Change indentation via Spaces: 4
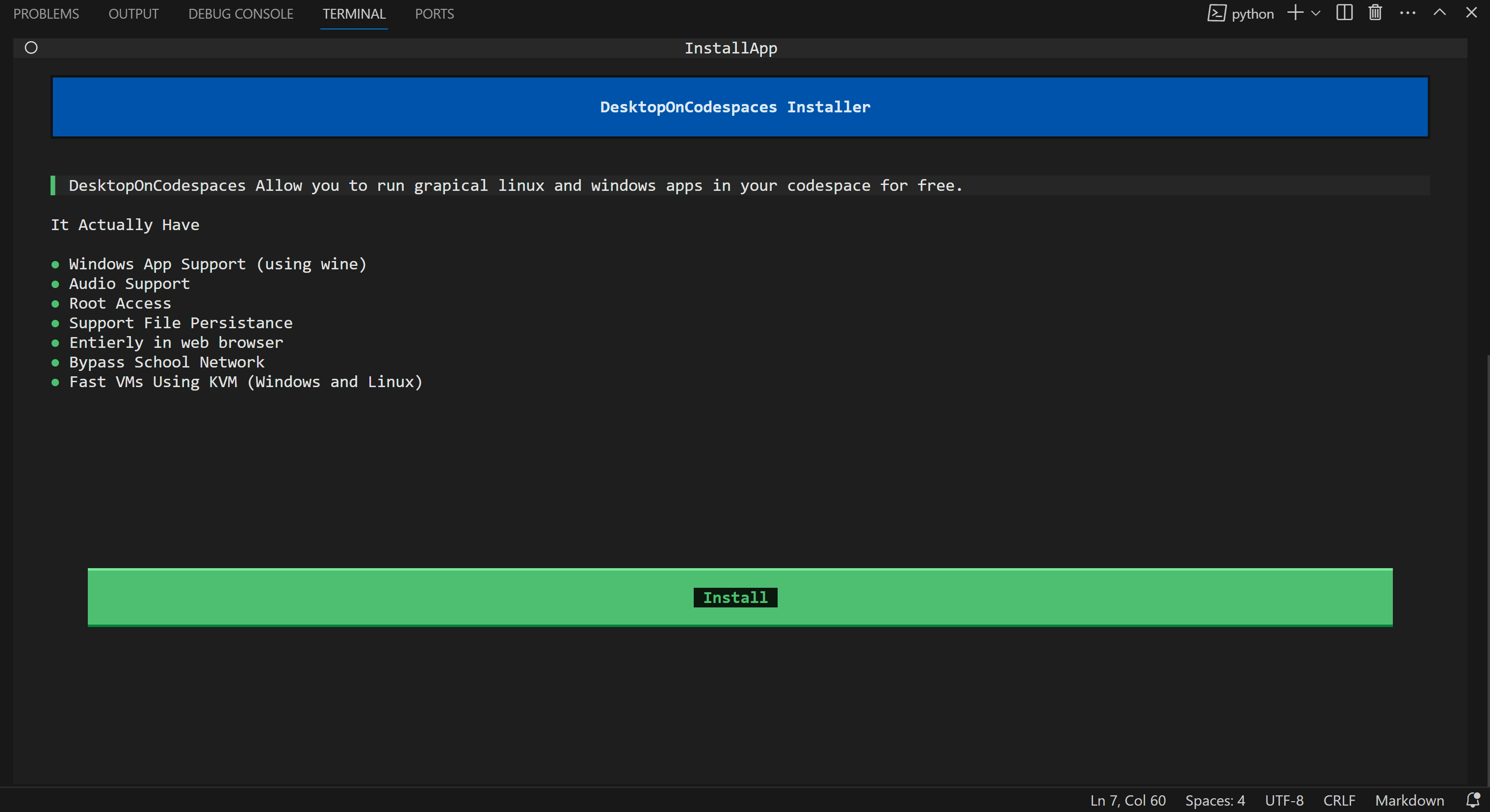Viewport: 1490px width, 812px height. point(1215,800)
